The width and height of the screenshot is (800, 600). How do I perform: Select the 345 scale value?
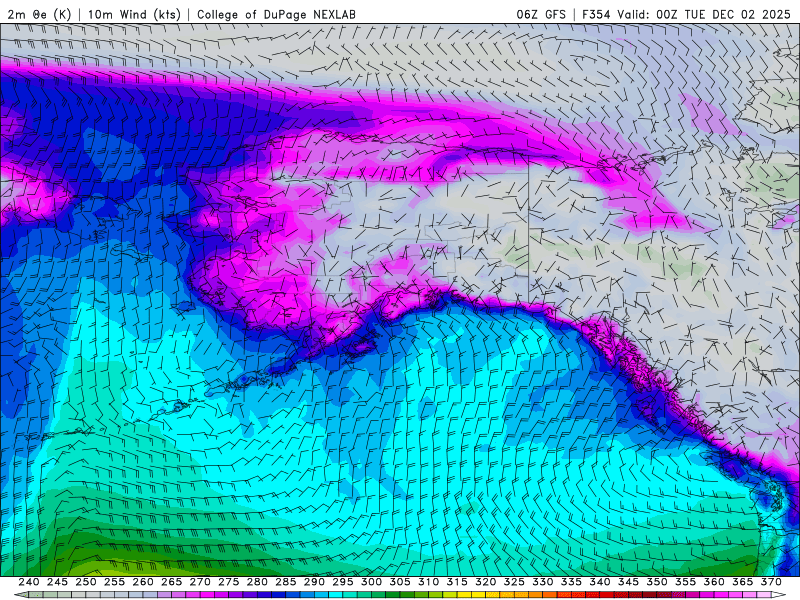pos(629,582)
